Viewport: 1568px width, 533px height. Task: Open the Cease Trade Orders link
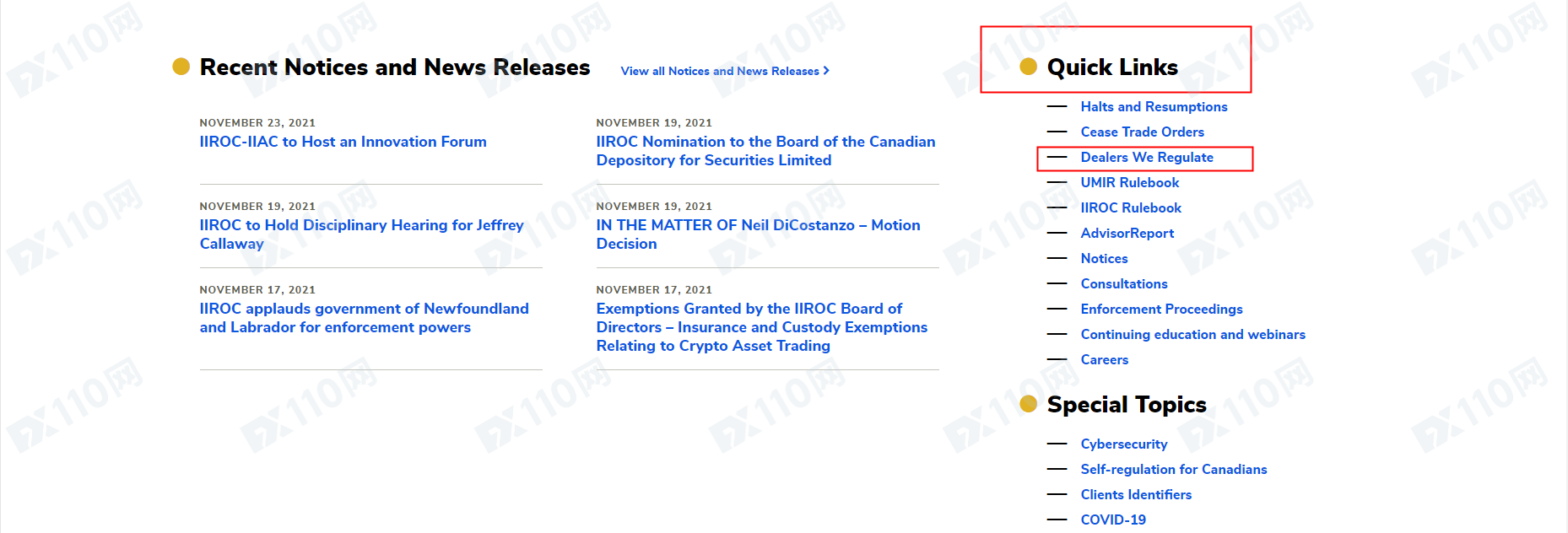coord(1142,132)
